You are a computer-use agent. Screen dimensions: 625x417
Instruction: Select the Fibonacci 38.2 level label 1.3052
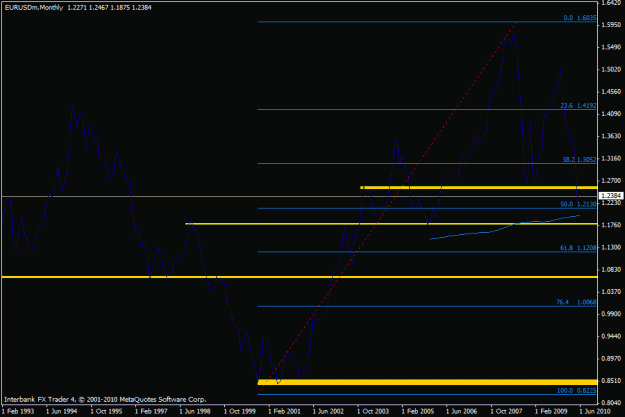coord(579,159)
